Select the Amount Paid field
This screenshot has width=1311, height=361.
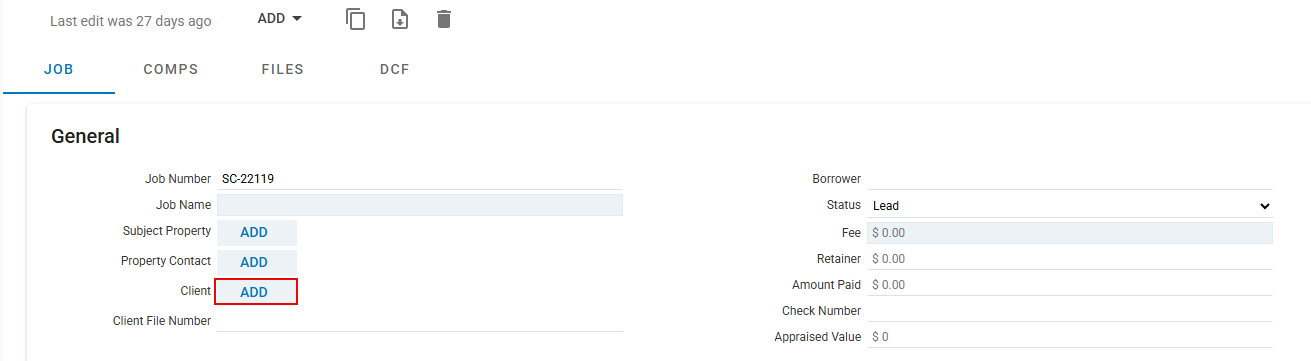click(1070, 285)
